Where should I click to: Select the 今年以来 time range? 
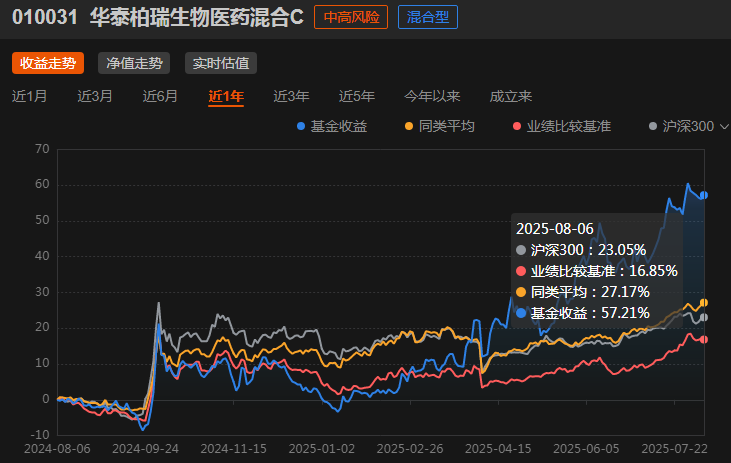pos(432,96)
